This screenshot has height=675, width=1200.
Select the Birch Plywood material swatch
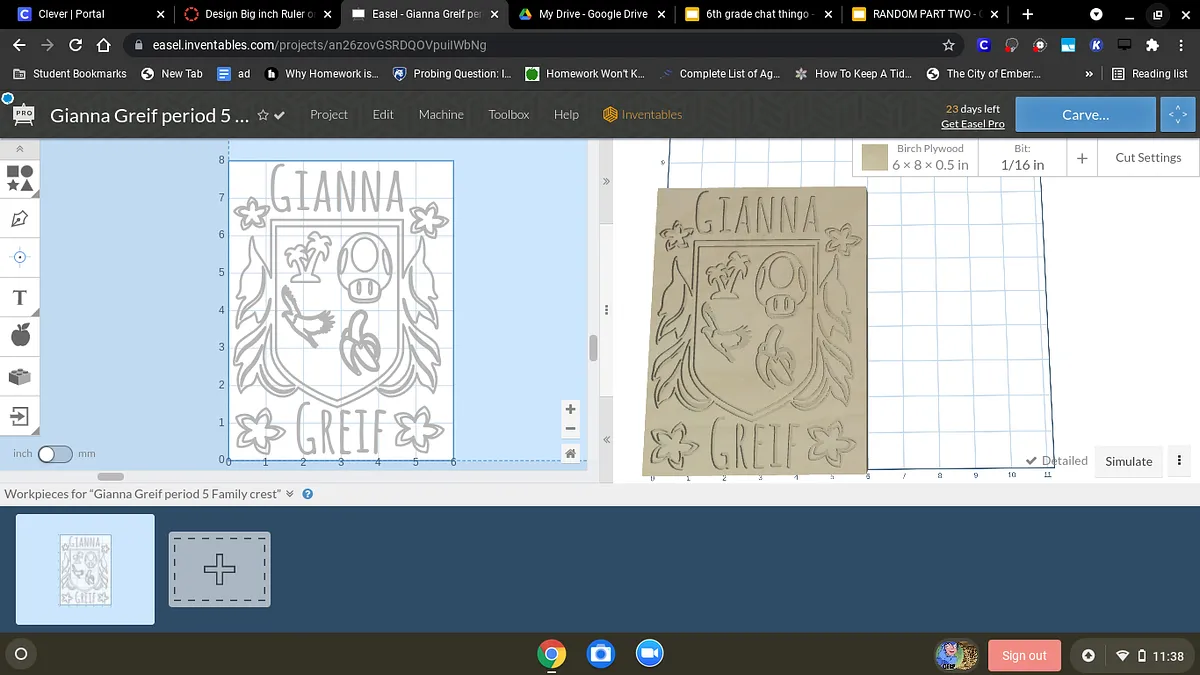click(x=875, y=158)
